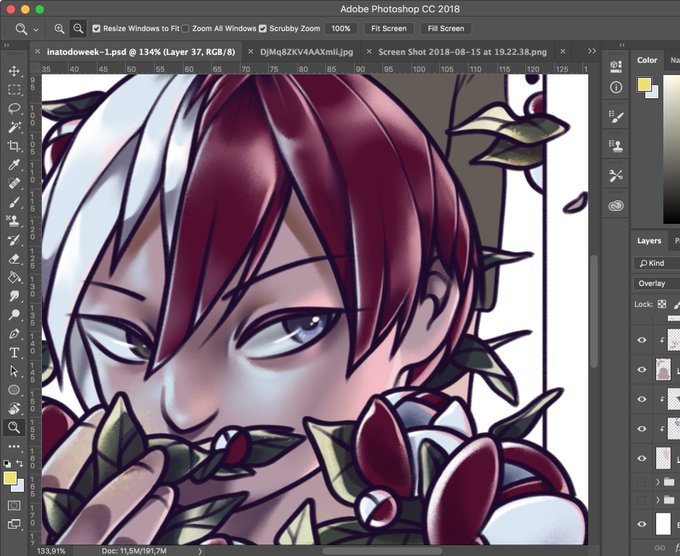Image resolution: width=680 pixels, height=556 pixels.
Task: Select the Paint Bucket tool
Action: [14, 277]
